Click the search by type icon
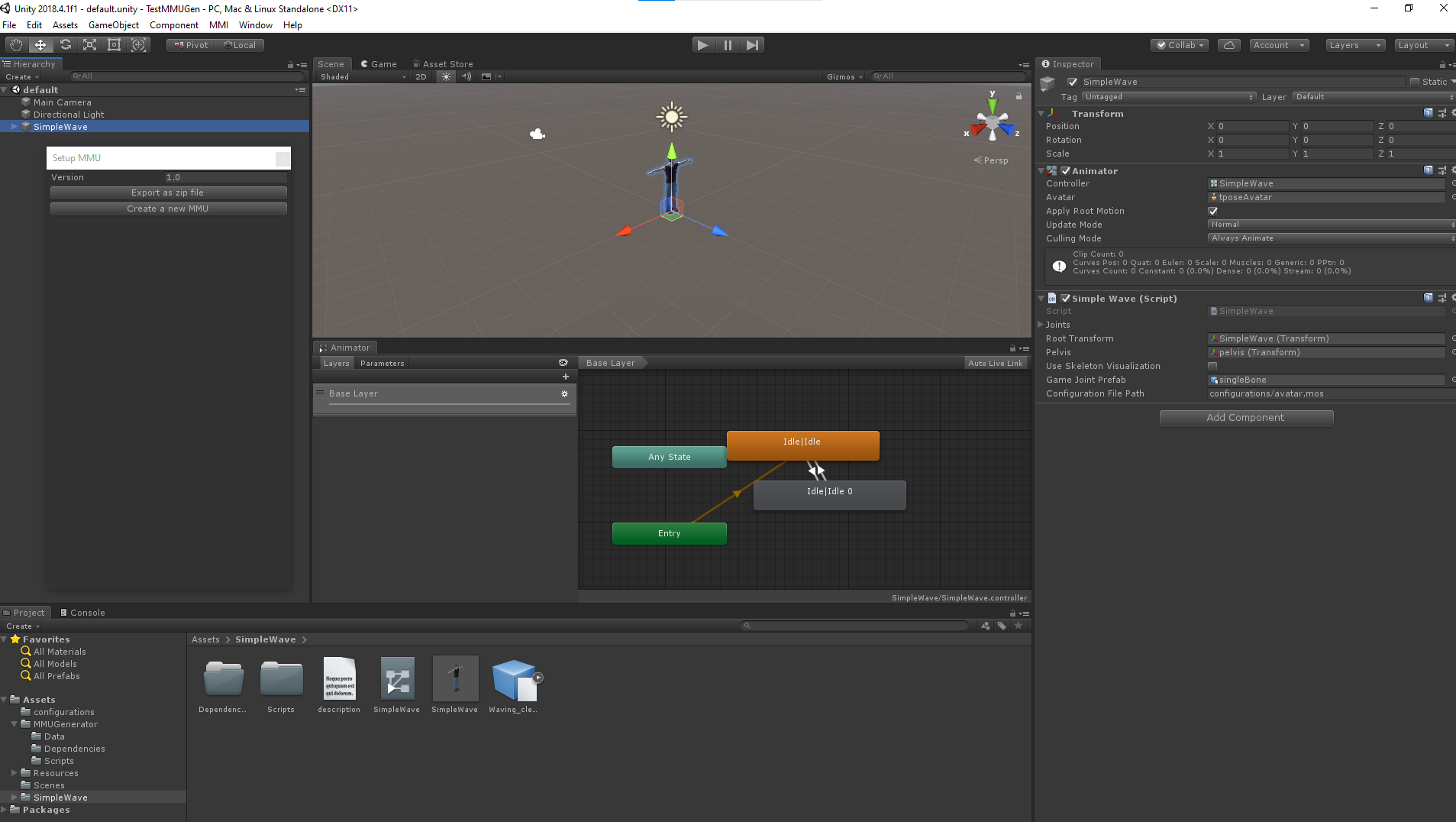 pyautogui.click(x=986, y=626)
